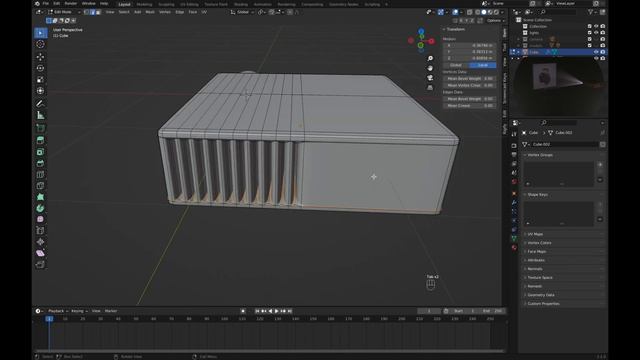Switch to the UV Editing workspace tab

(189, 4)
